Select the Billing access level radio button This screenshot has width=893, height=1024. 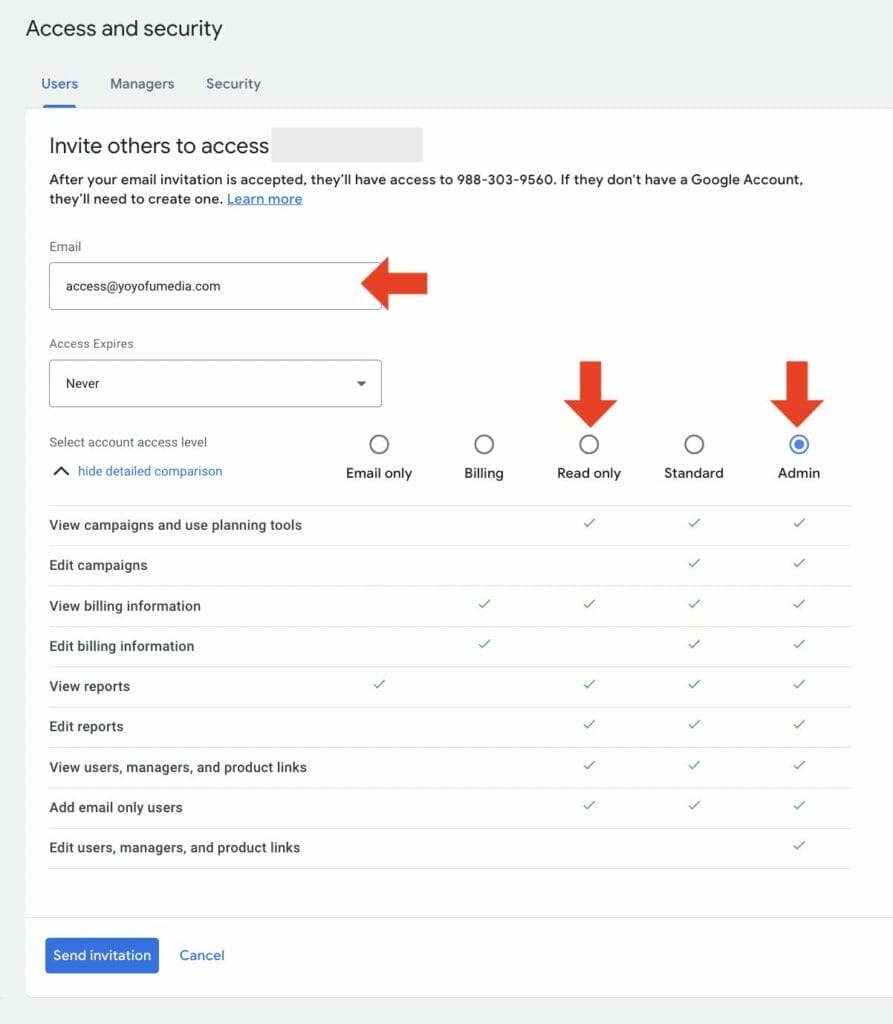(484, 444)
